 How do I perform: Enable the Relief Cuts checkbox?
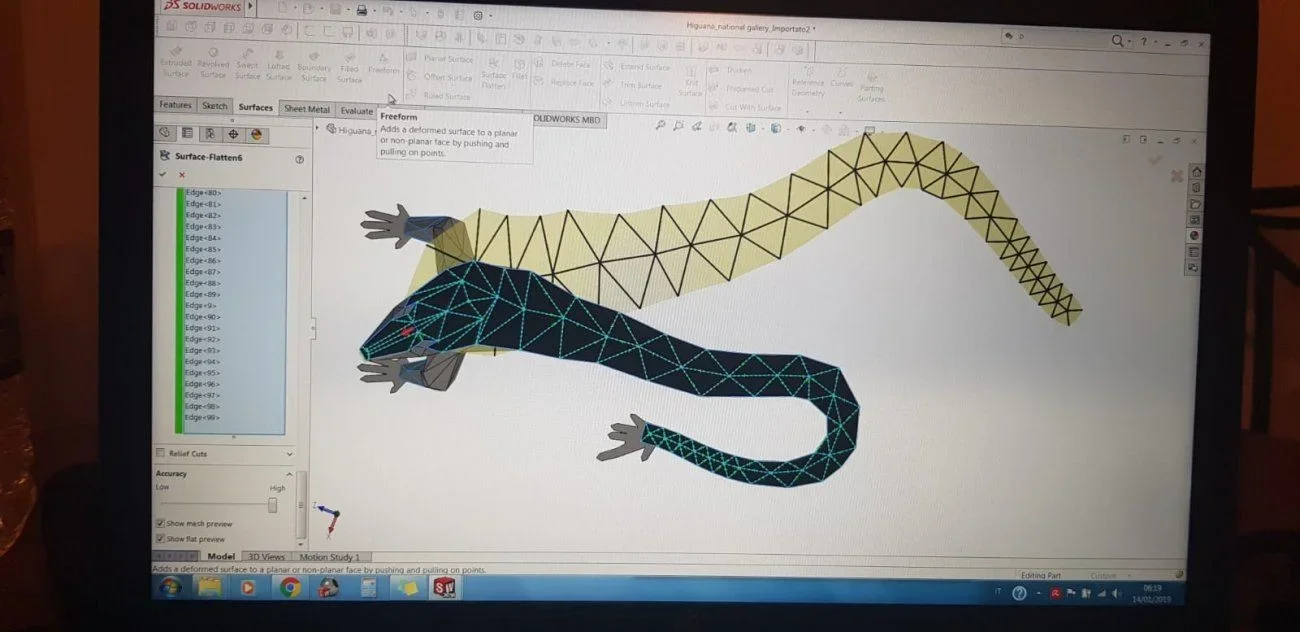pos(160,453)
